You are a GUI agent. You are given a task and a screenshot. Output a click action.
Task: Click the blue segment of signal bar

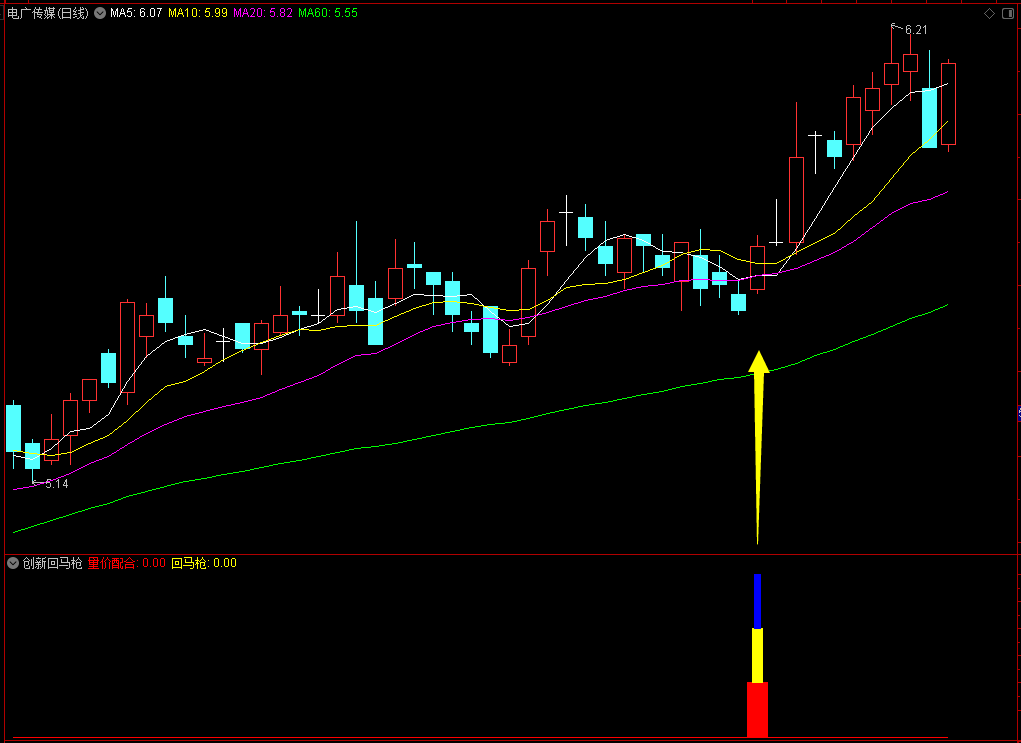(x=757, y=601)
